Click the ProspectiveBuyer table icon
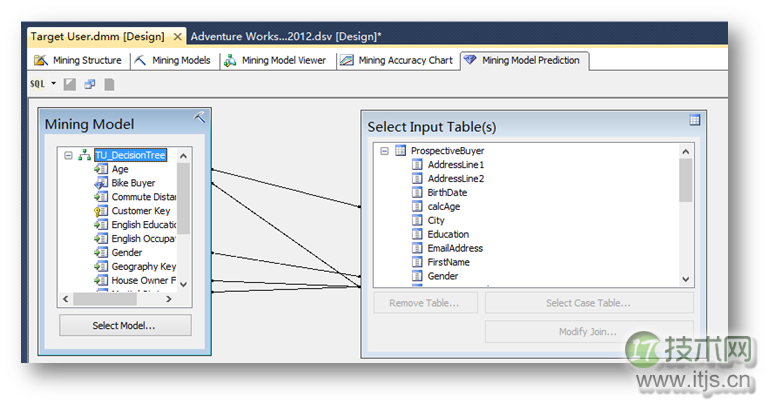The width and height of the screenshot is (770, 405). click(x=401, y=150)
